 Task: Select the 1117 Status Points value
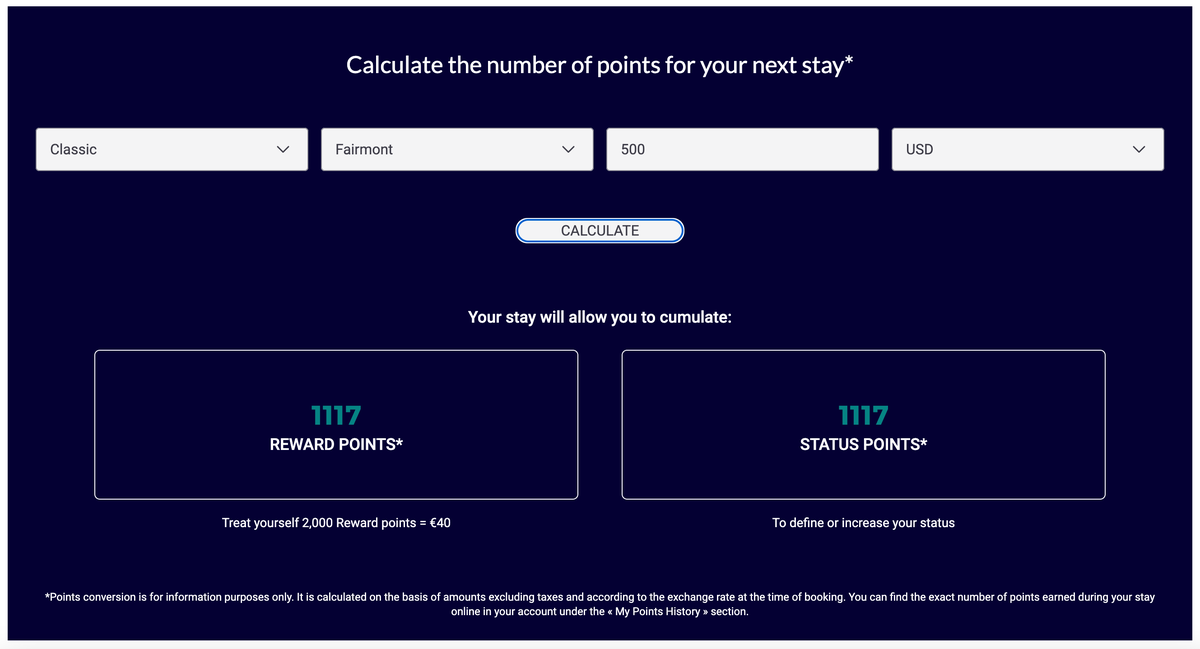coord(863,413)
